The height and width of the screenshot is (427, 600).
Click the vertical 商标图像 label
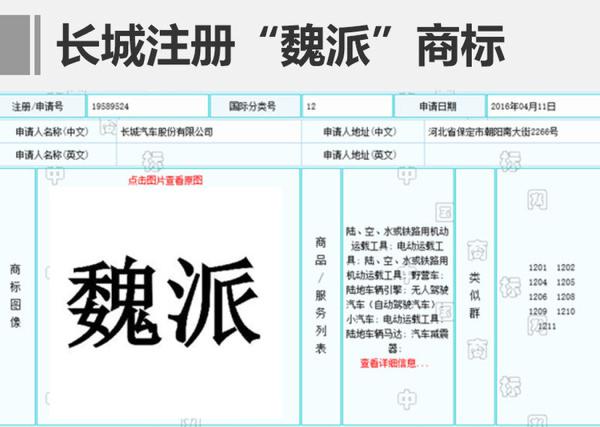click(x=15, y=296)
